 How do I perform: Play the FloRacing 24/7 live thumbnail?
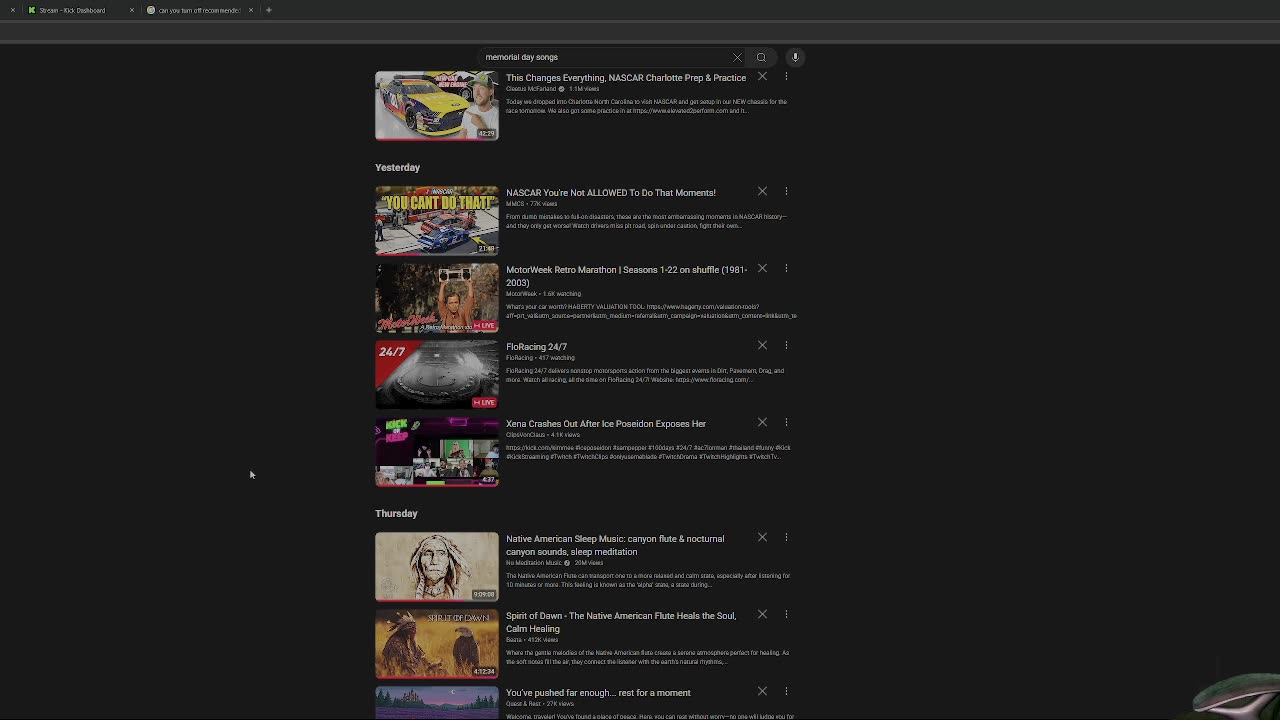pos(437,374)
